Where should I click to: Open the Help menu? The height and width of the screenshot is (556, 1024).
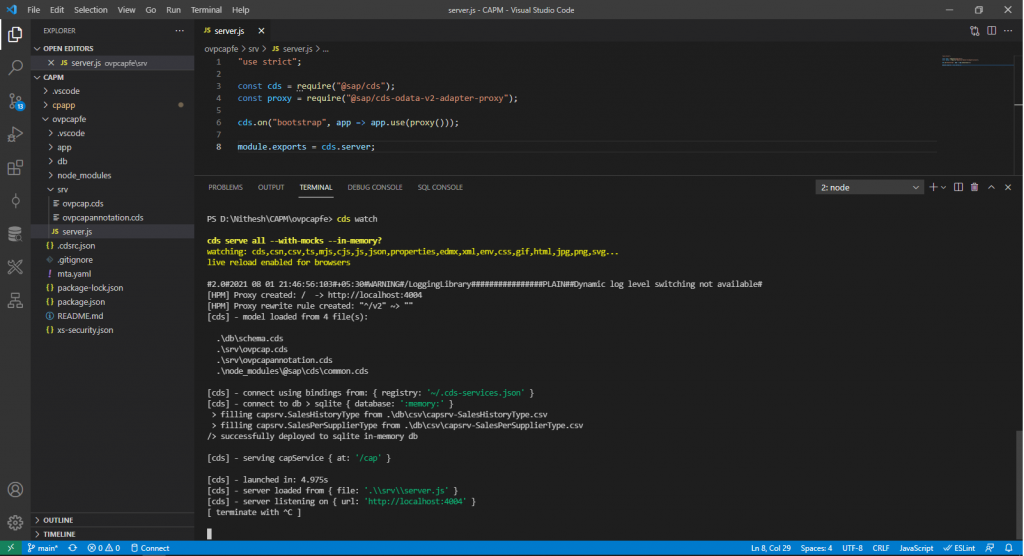tap(240, 10)
